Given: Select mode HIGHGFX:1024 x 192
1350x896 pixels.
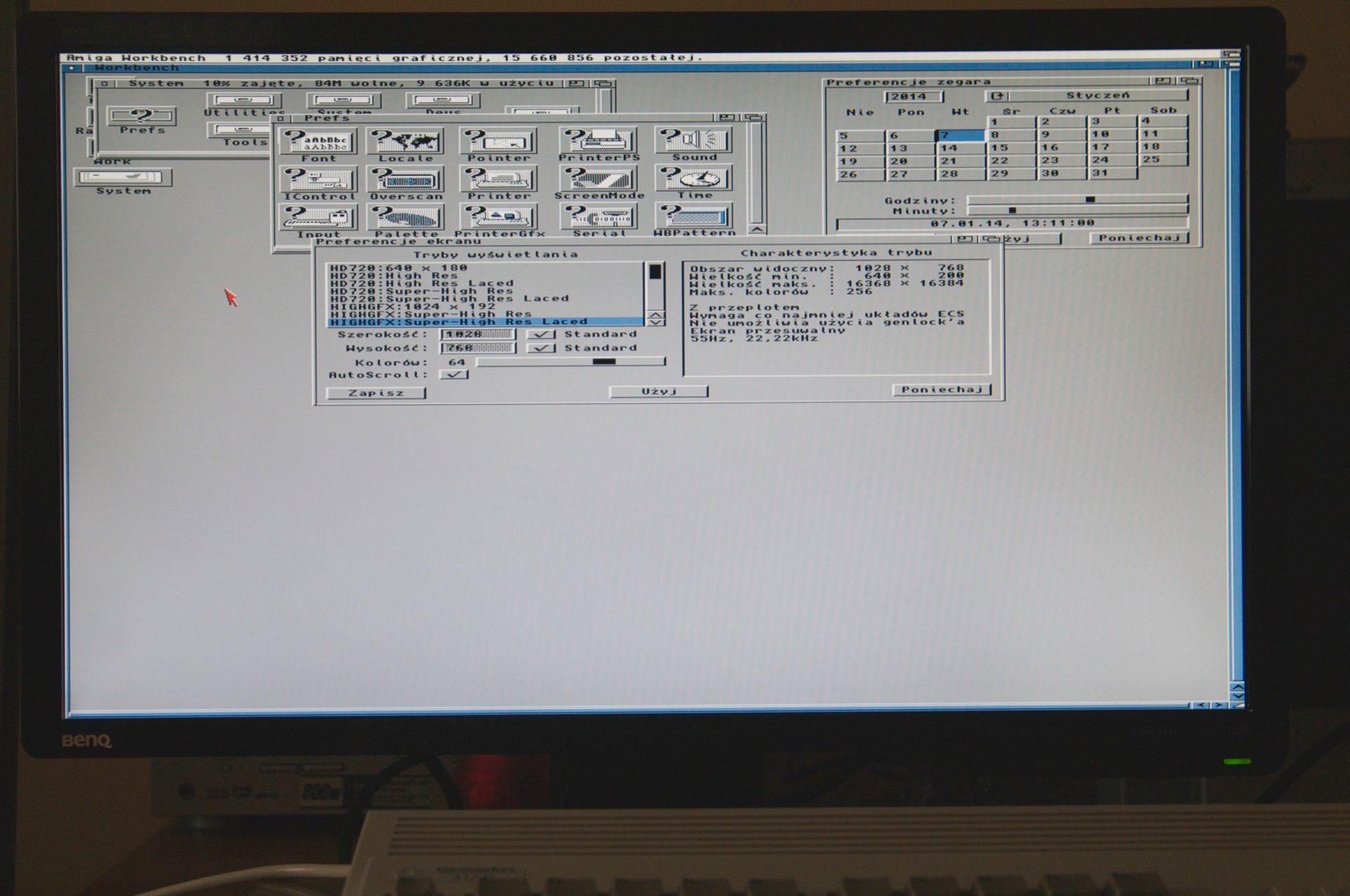Looking at the screenshot, I should 485,306.
